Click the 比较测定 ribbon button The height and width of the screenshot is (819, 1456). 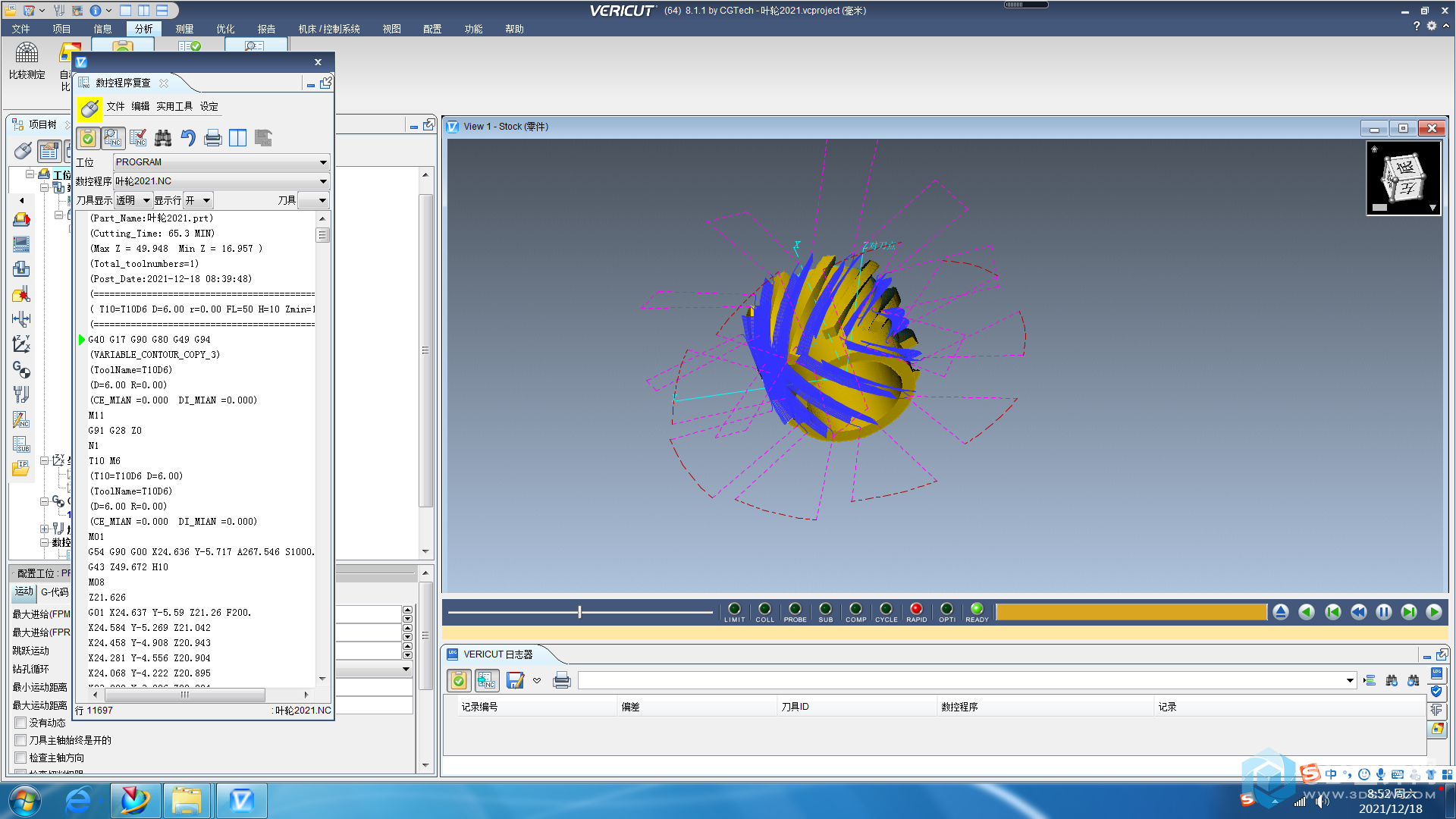point(27,61)
